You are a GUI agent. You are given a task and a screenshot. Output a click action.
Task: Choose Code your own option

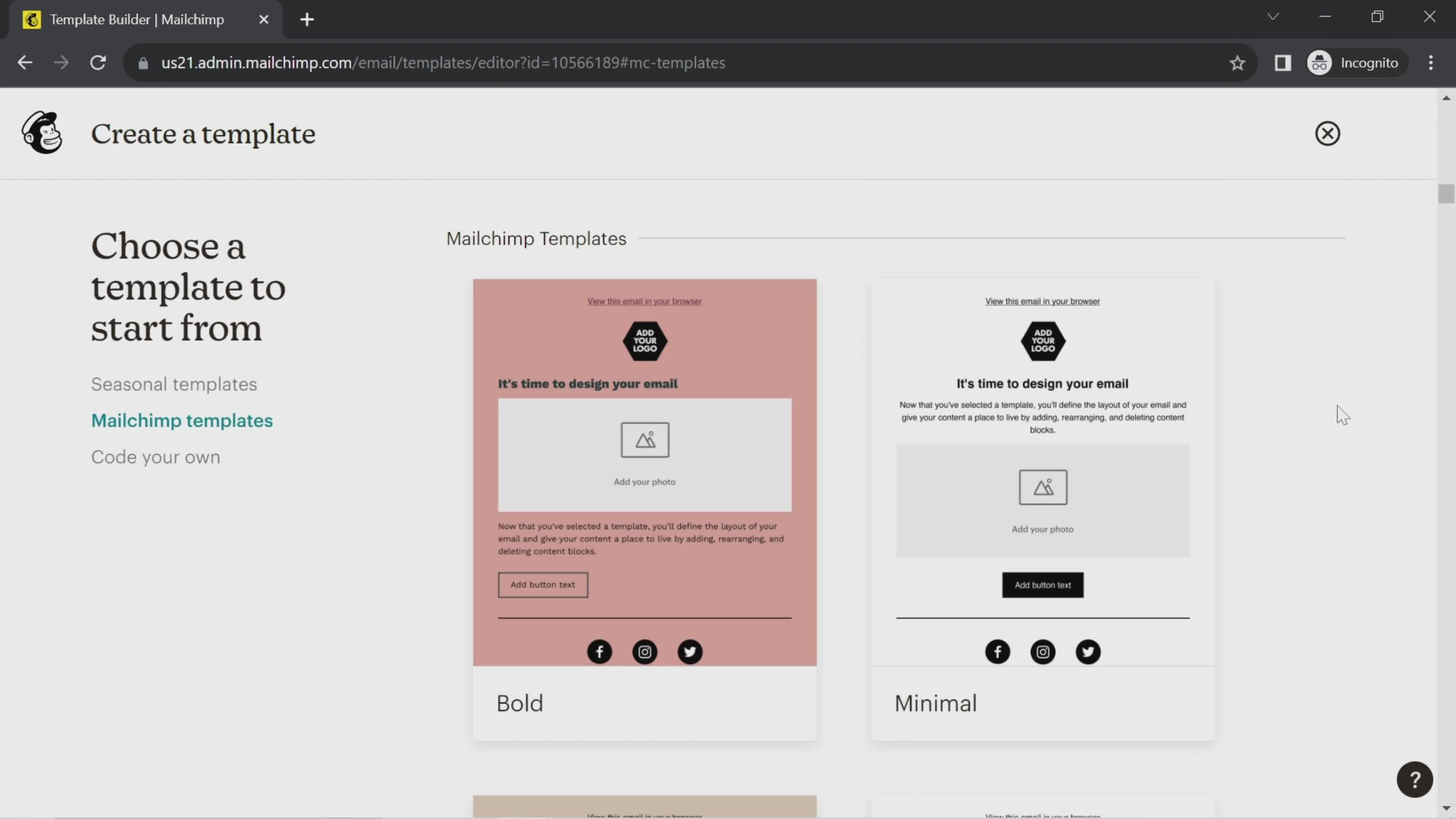[x=155, y=457]
